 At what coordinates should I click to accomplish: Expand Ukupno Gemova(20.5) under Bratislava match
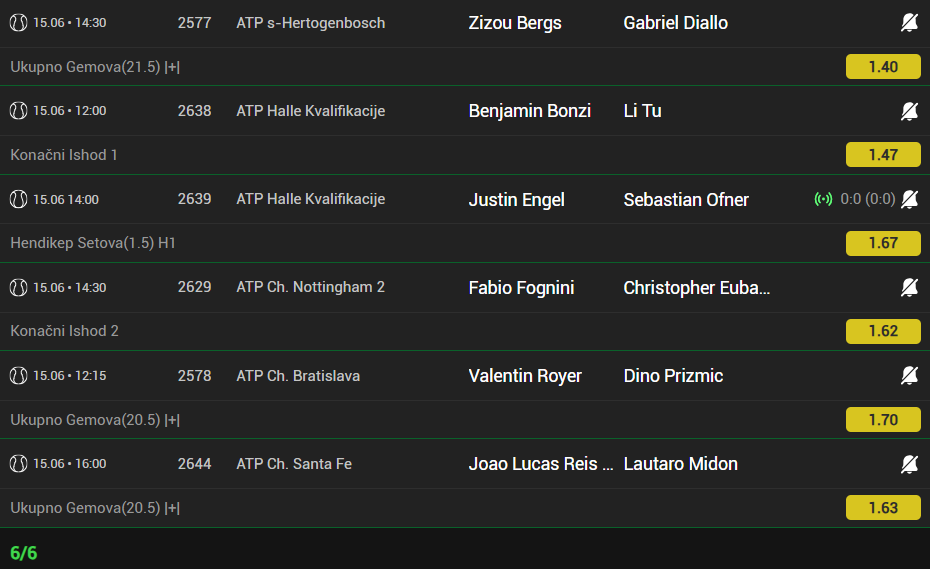click(95, 420)
